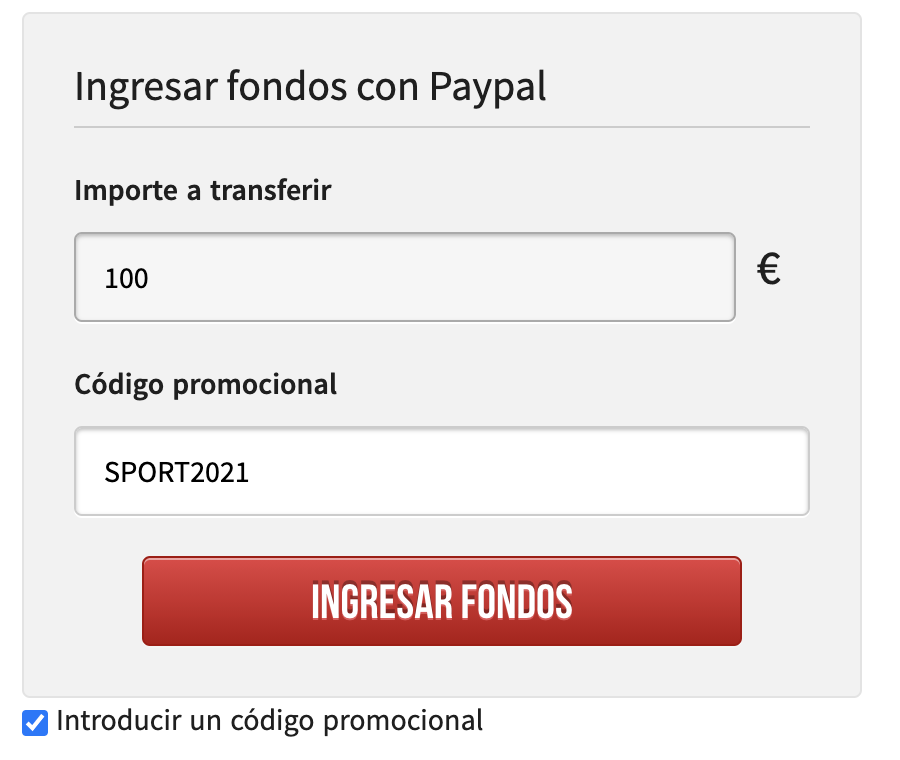Click the Ingresar fondos con Paypal heading

(310, 87)
